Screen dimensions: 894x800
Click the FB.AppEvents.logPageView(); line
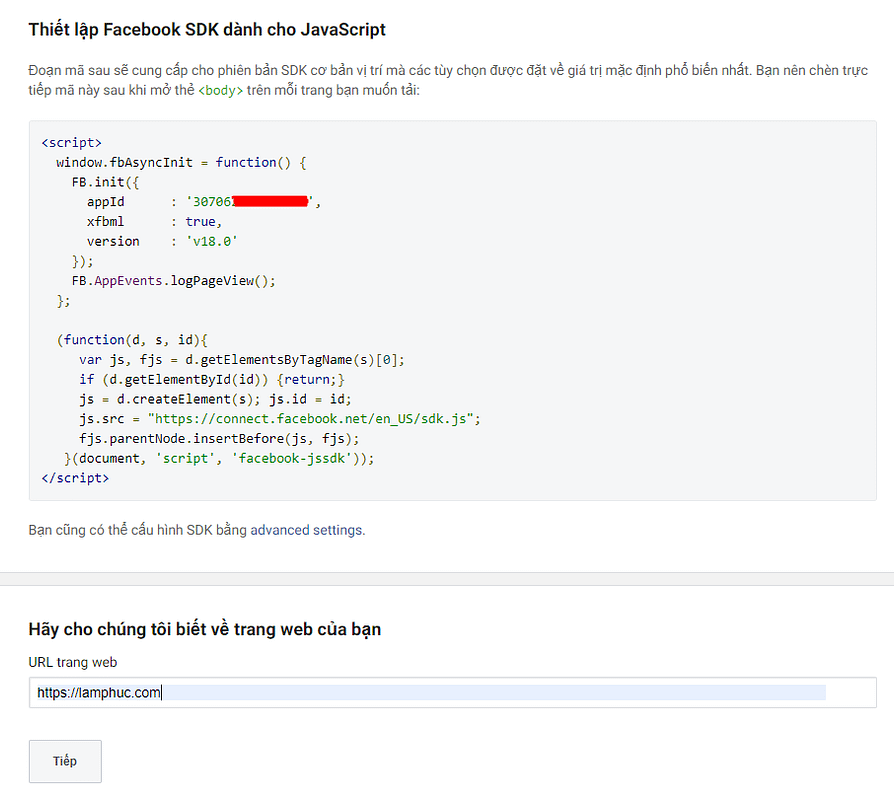[173, 281]
